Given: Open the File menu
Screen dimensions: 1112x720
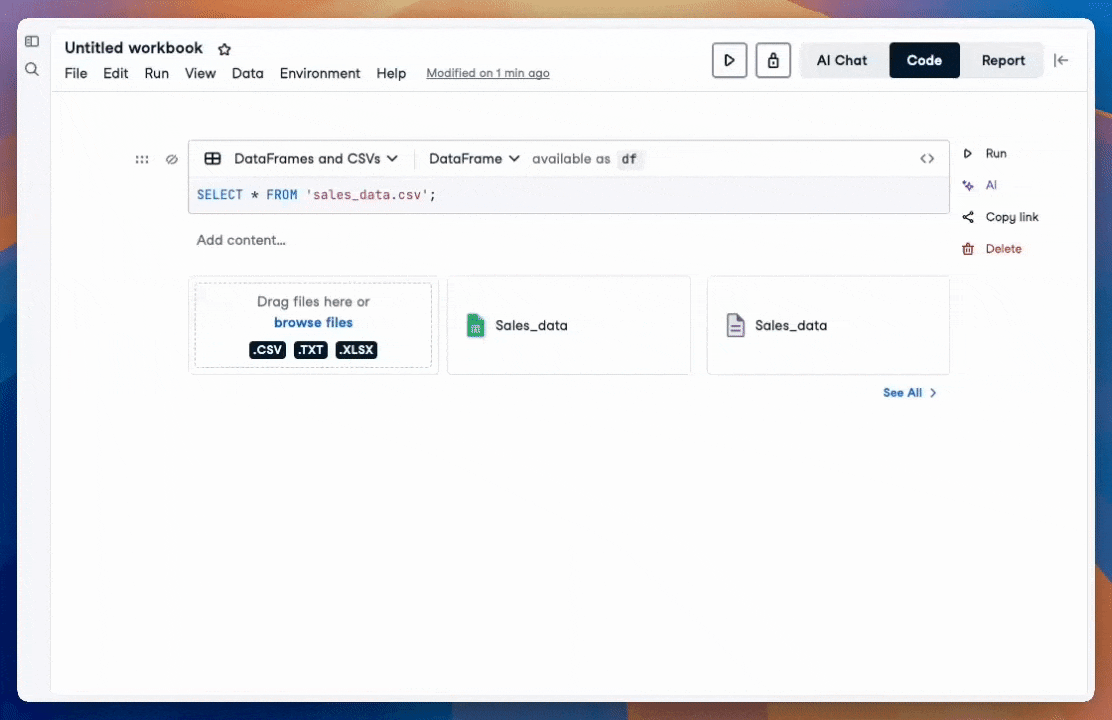Looking at the screenshot, I should click(x=76, y=73).
